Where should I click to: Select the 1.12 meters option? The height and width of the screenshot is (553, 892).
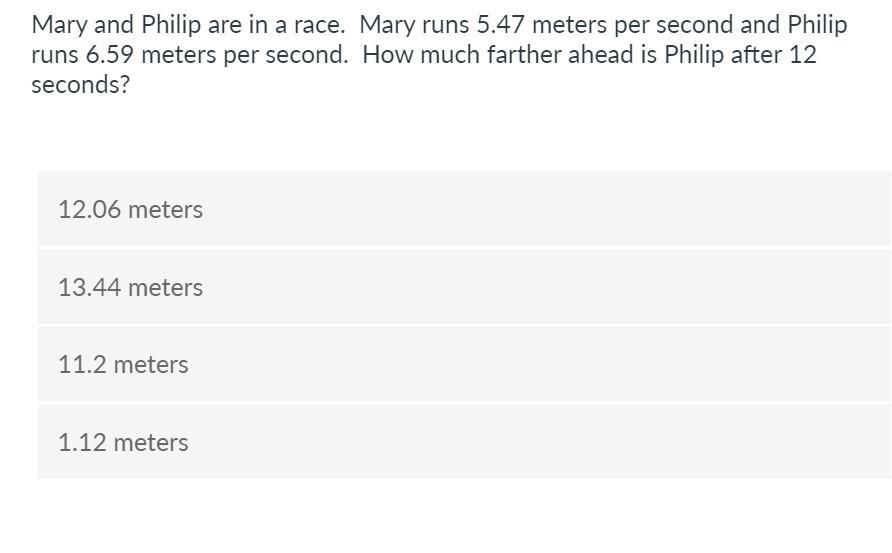pos(464,442)
